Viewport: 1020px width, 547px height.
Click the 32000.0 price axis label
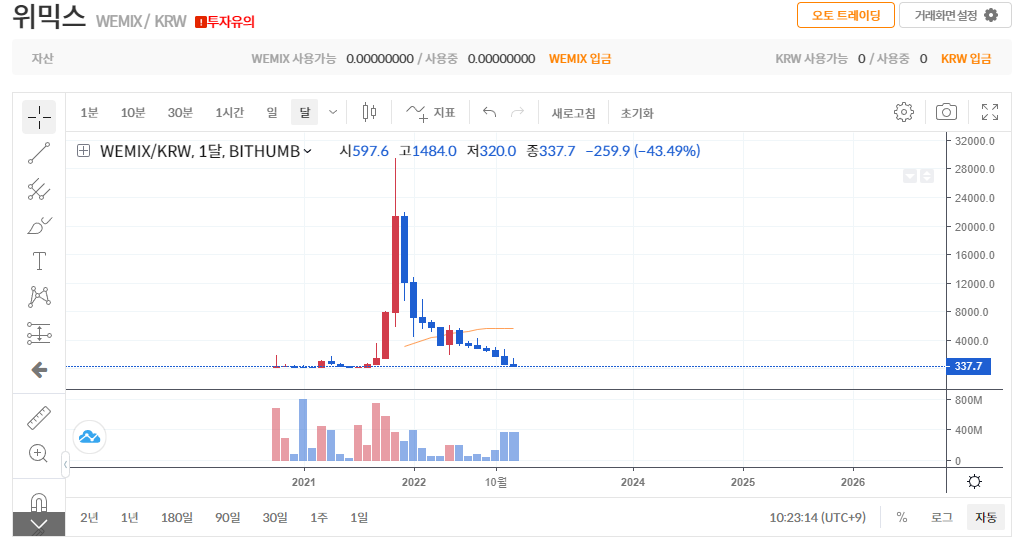point(974,141)
